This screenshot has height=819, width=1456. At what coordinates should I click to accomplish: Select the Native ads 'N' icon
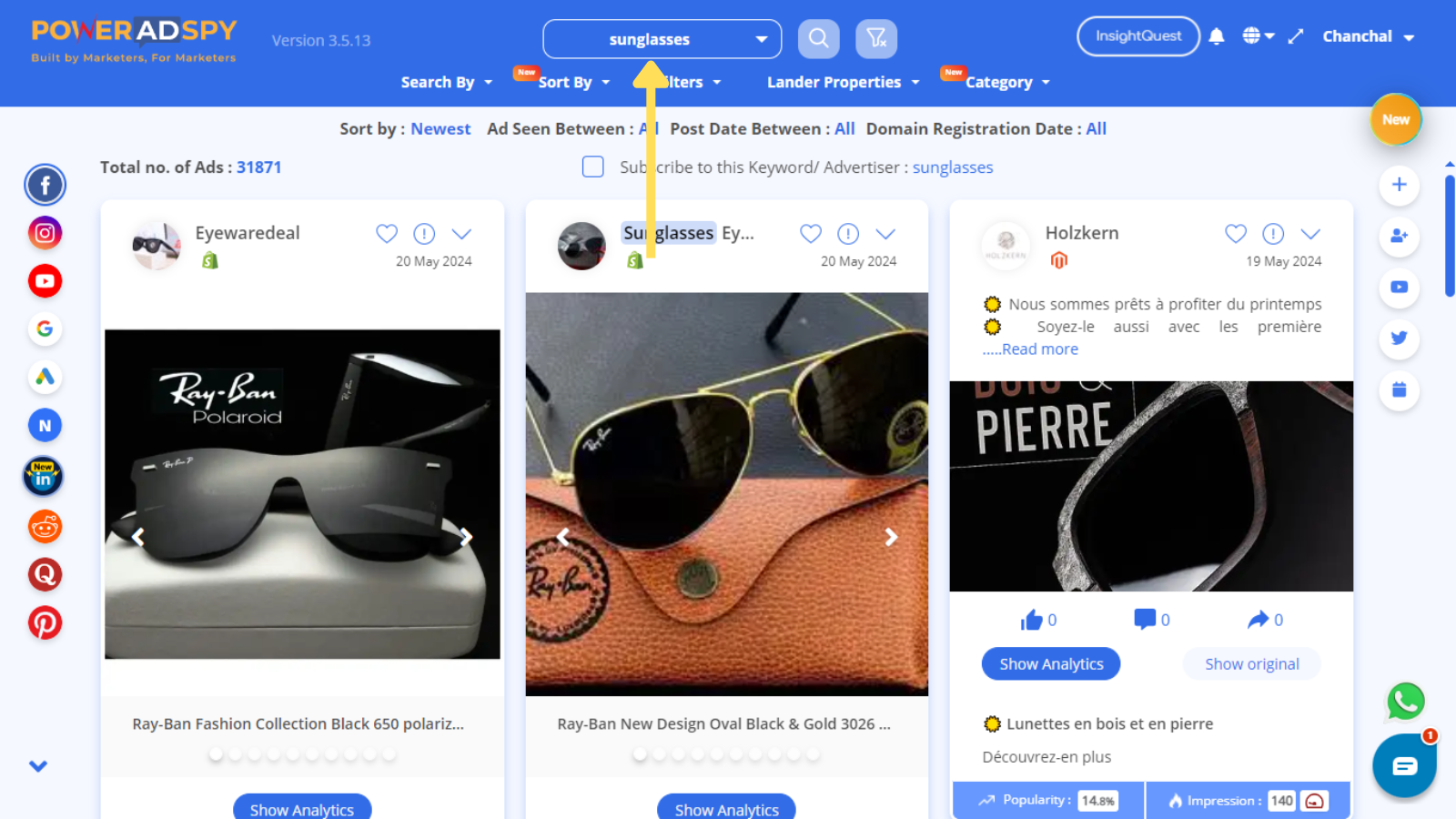pos(45,425)
